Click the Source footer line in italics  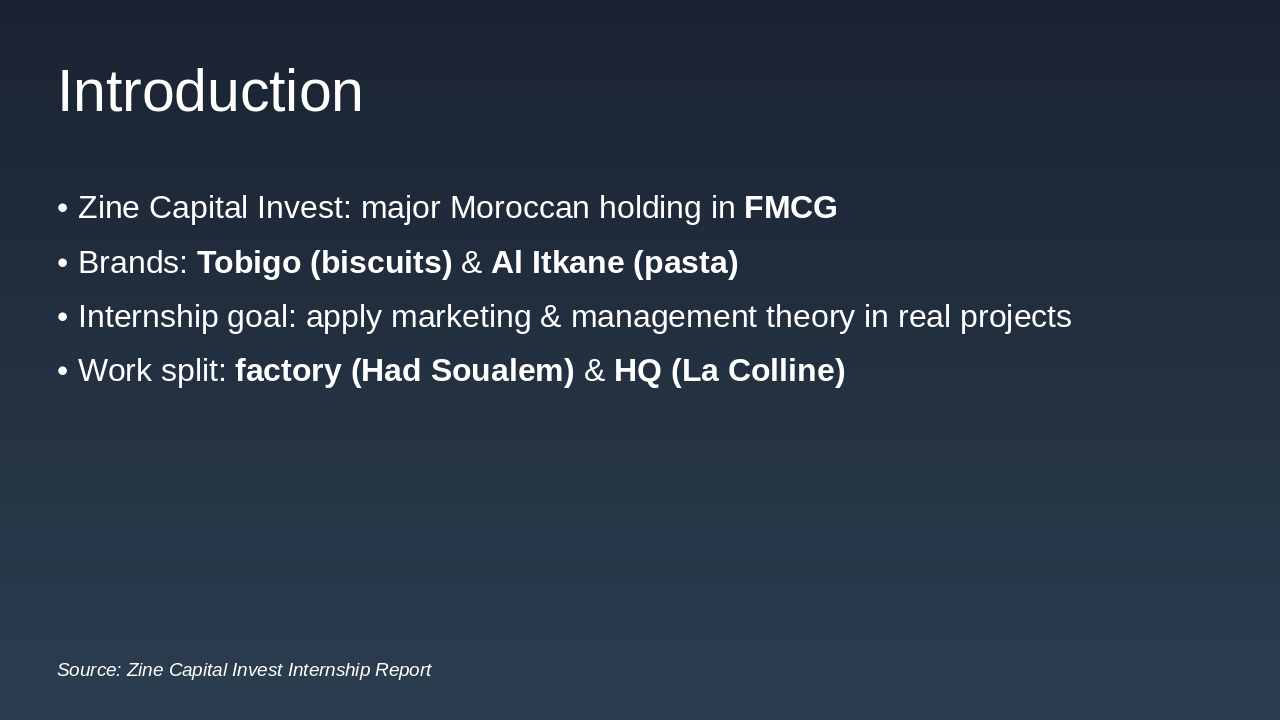tap(244, 670)
